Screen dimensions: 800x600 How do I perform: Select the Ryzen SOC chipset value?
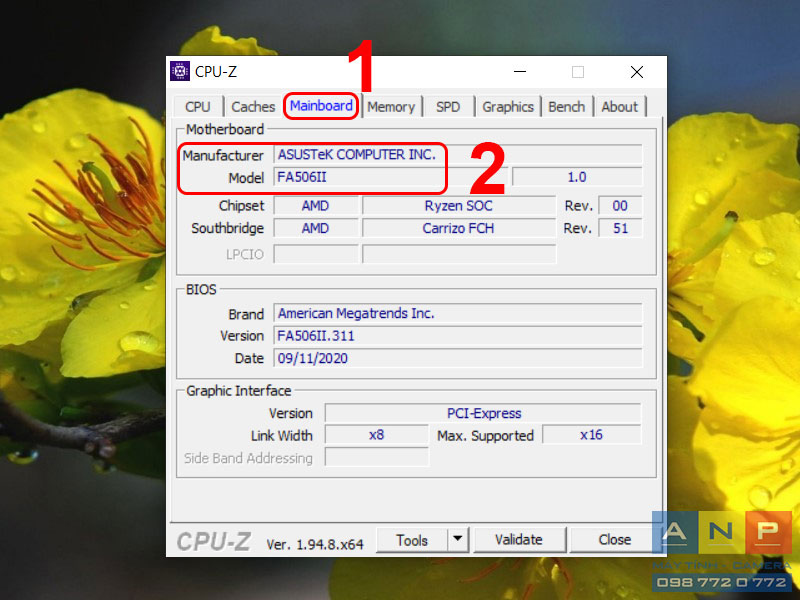pyautogui.click(x=459, y=206)
